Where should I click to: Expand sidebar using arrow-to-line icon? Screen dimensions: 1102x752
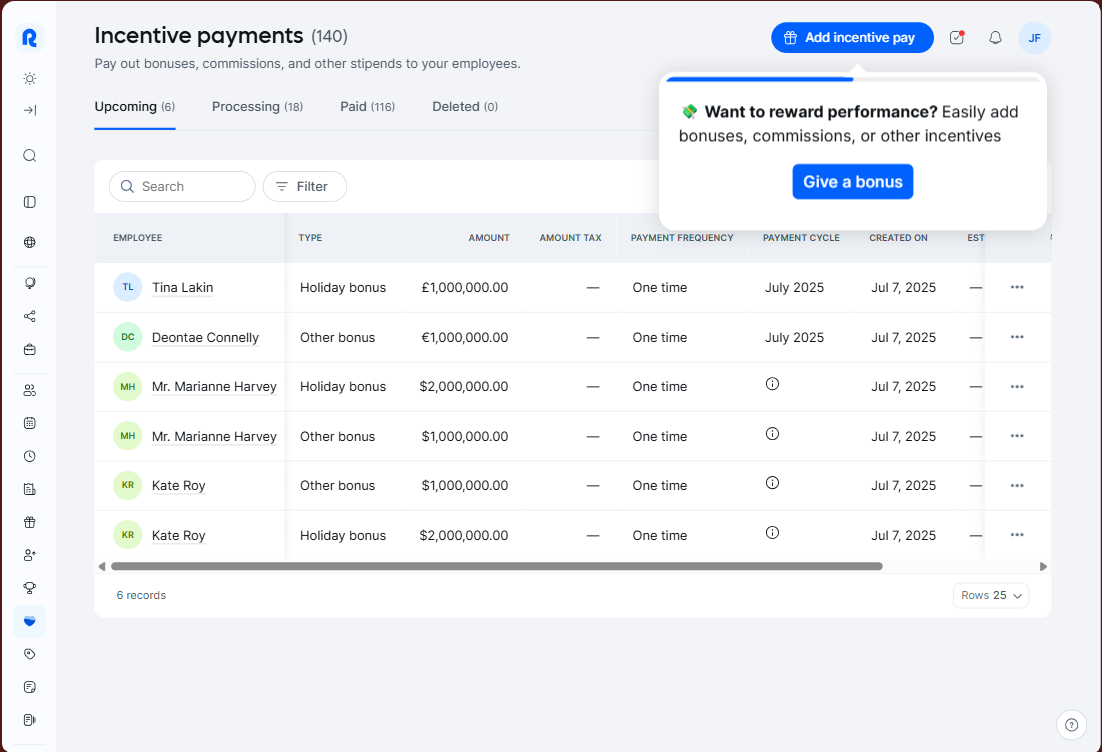(30, 110)
